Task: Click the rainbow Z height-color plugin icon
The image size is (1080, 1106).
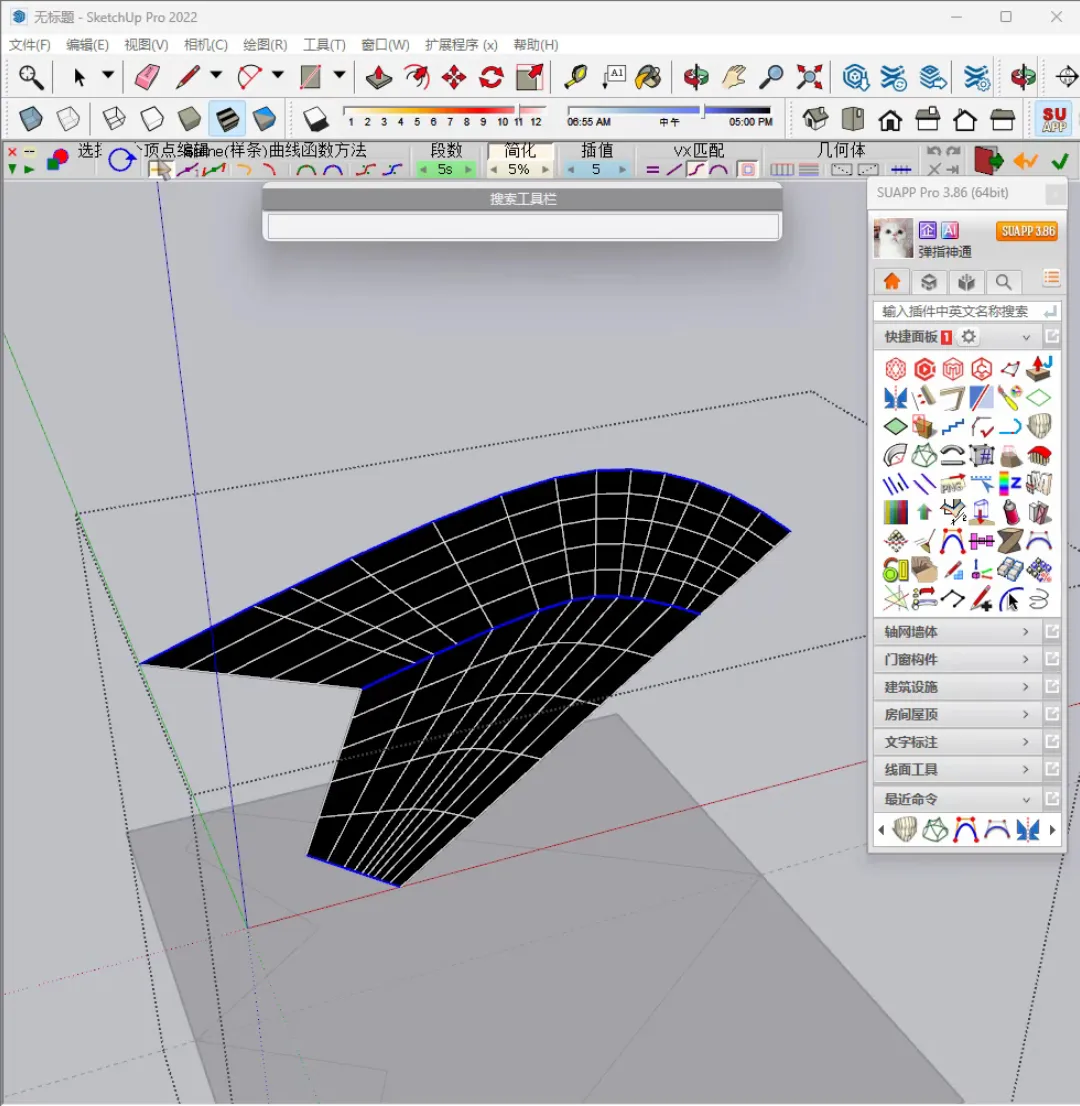Action: pyautogui.click(x=1011, y=483)
